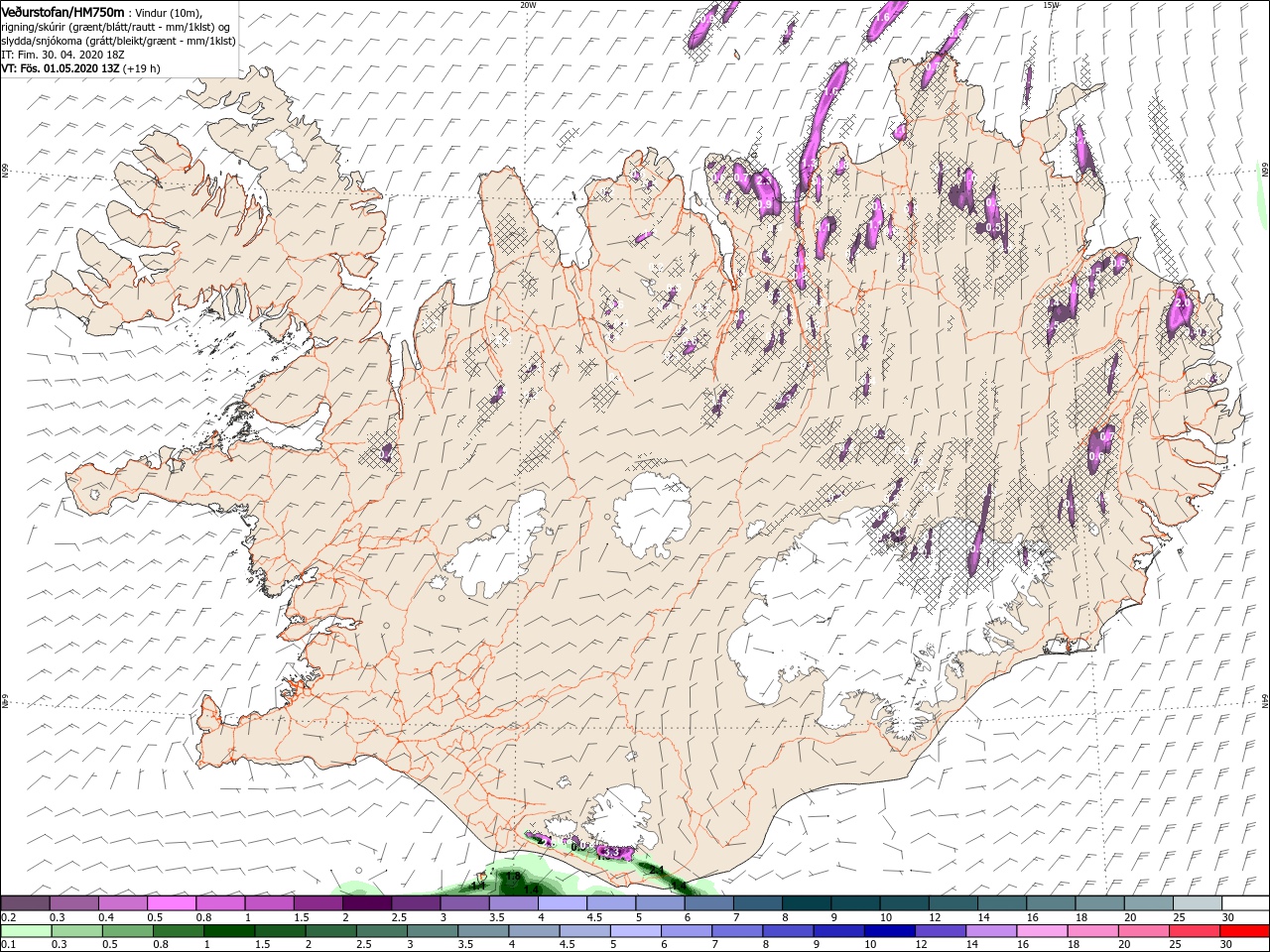Click the "0.5" snowfall value in northeast Iceland
This screenshot has height=952, width=1270.
point(993,227)
